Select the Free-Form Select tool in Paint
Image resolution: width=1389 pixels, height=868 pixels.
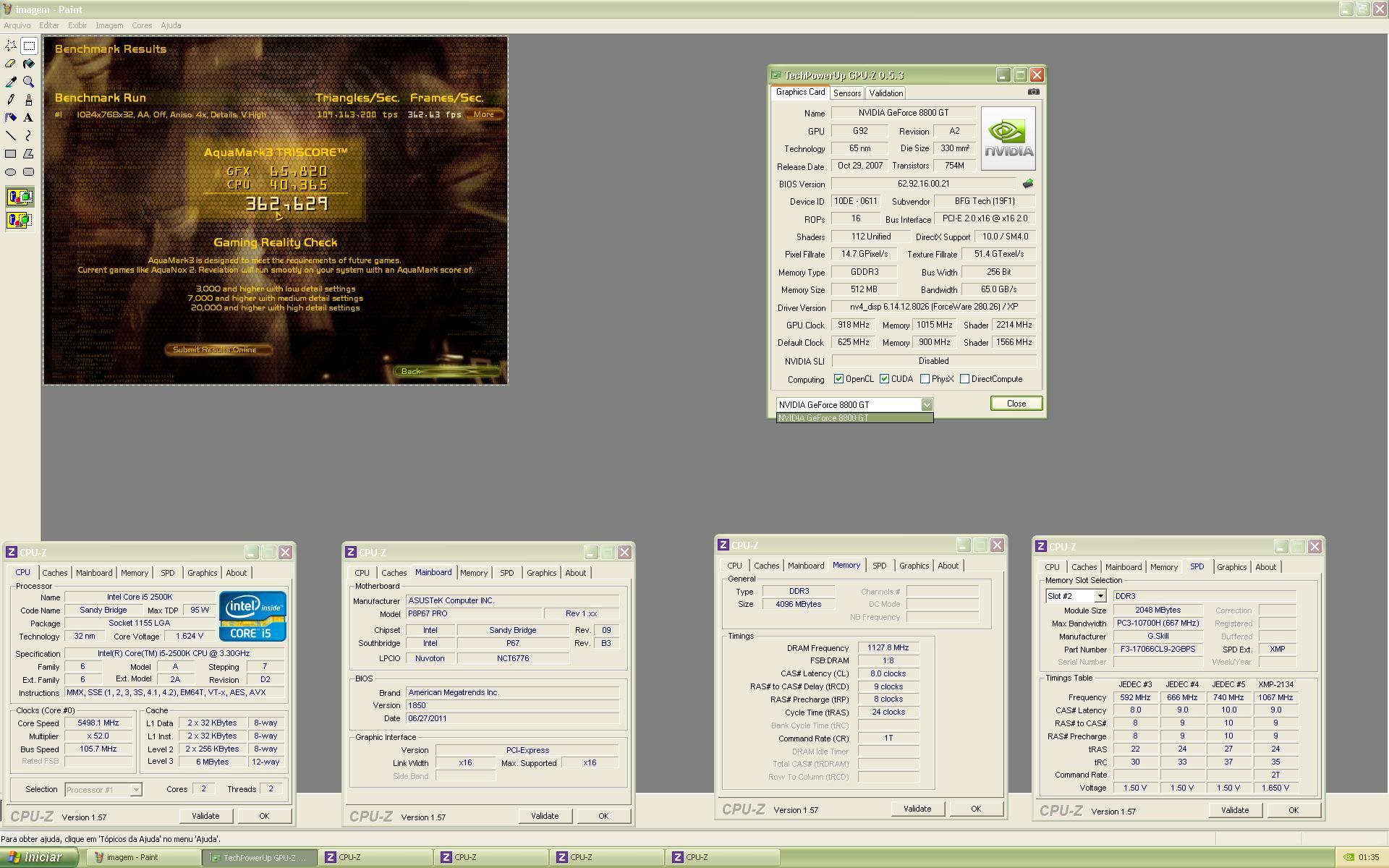tap(11, 46)
